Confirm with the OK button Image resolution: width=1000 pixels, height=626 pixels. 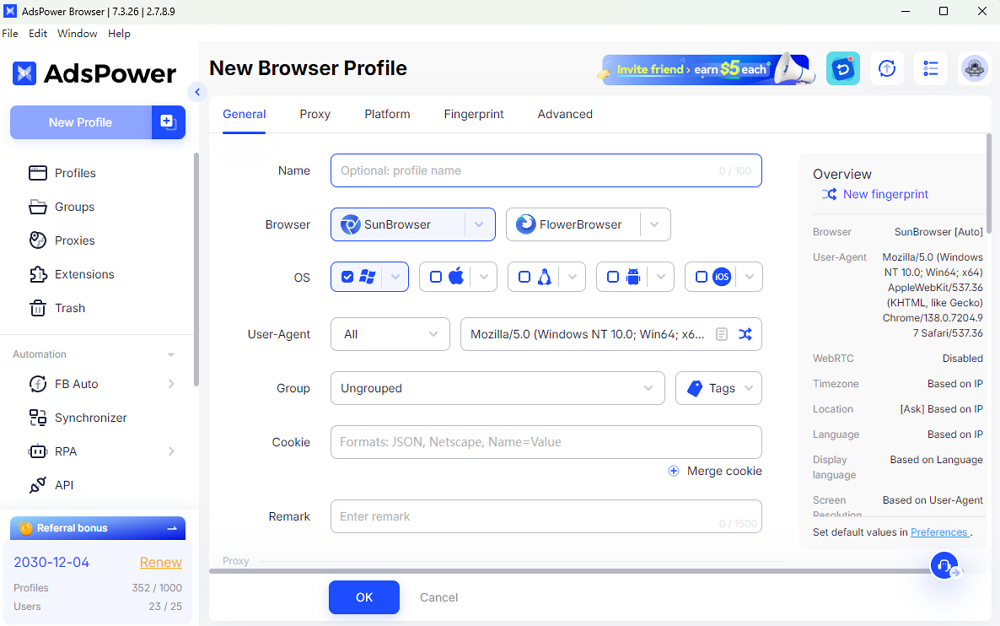click(364, 597)
